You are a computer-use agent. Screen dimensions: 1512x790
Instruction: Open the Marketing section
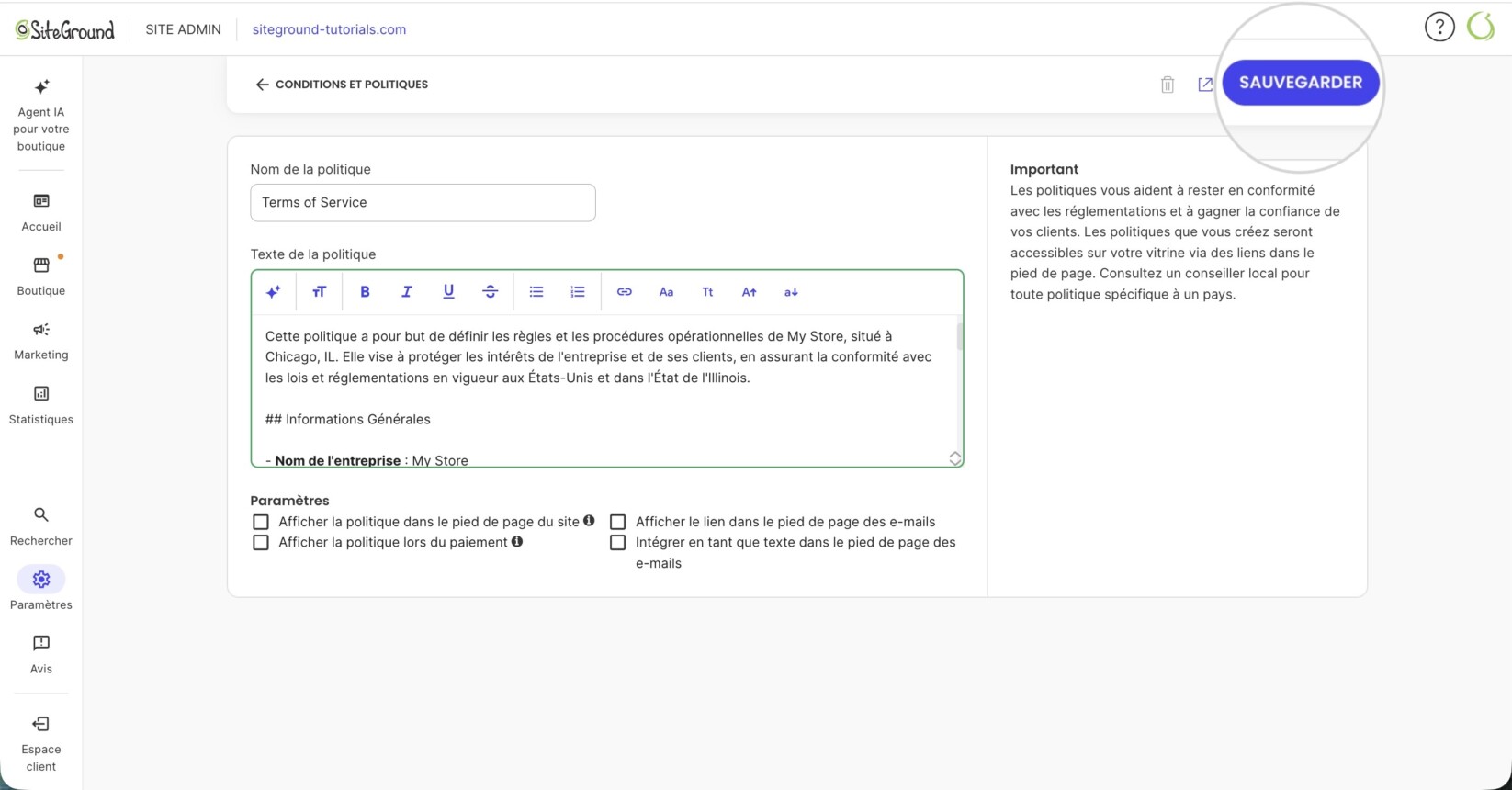[41, 341]
